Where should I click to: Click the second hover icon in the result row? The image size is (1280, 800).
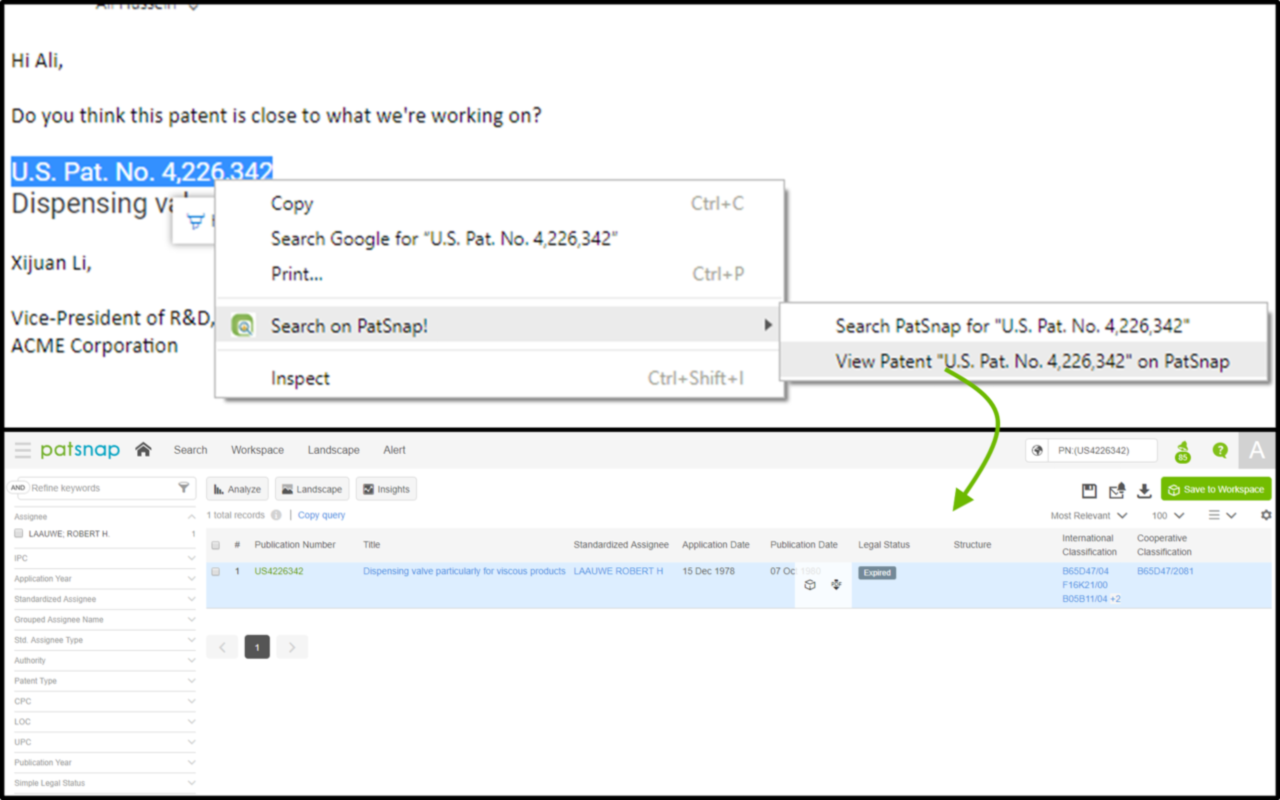tap(836, 585)
